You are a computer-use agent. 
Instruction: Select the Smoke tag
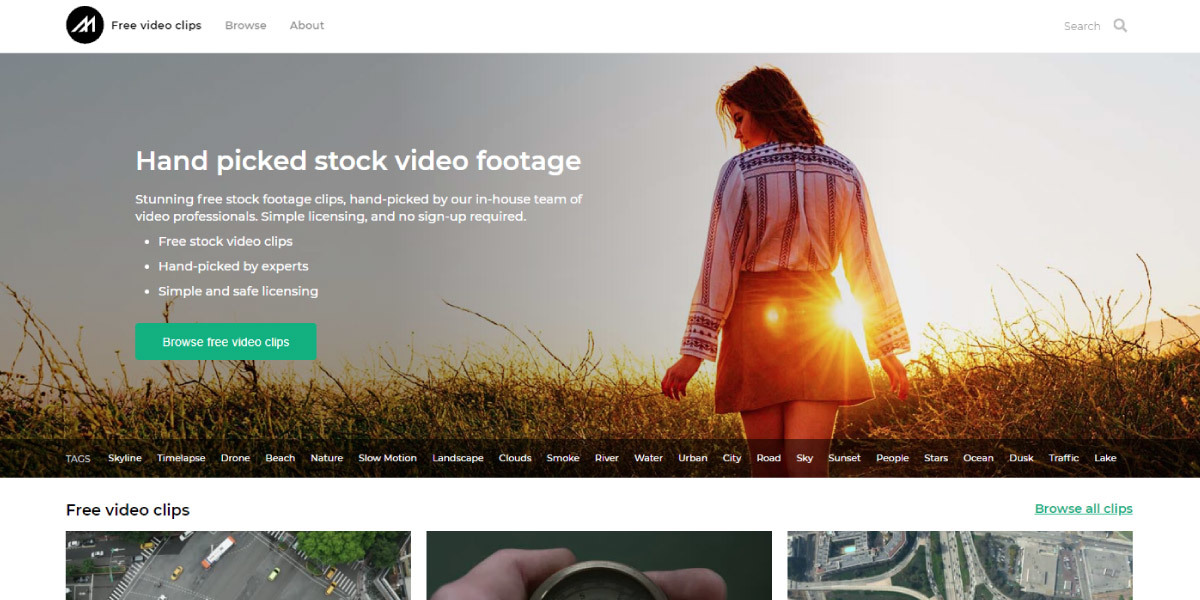click(x=563, y=458)
